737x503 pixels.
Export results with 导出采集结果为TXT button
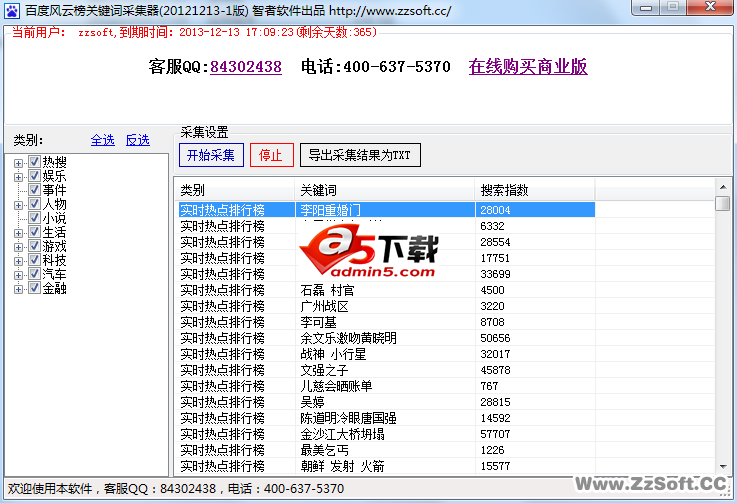(x=360, y=155)
